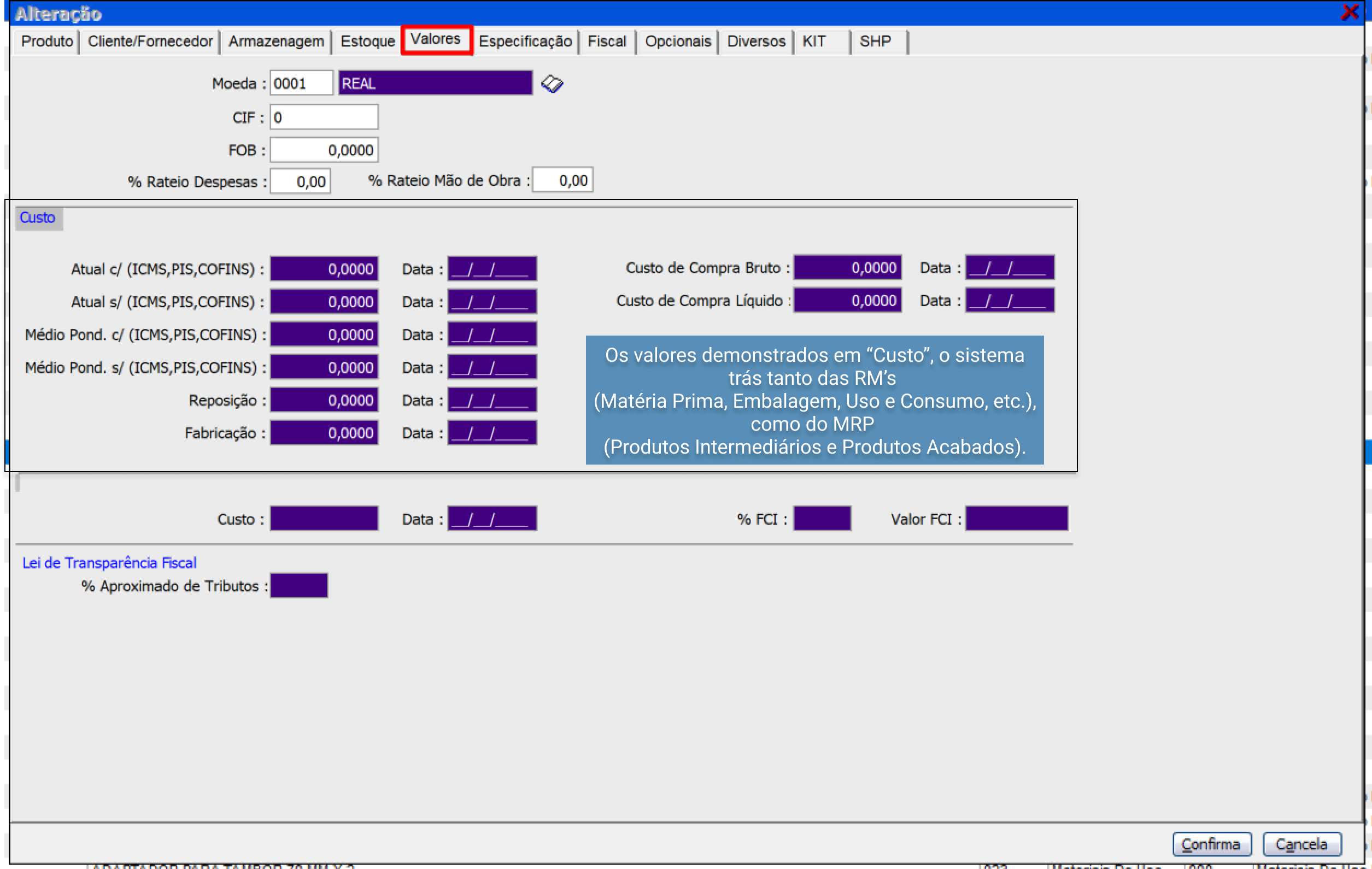Open the Especificação tab

click(525, 42)
